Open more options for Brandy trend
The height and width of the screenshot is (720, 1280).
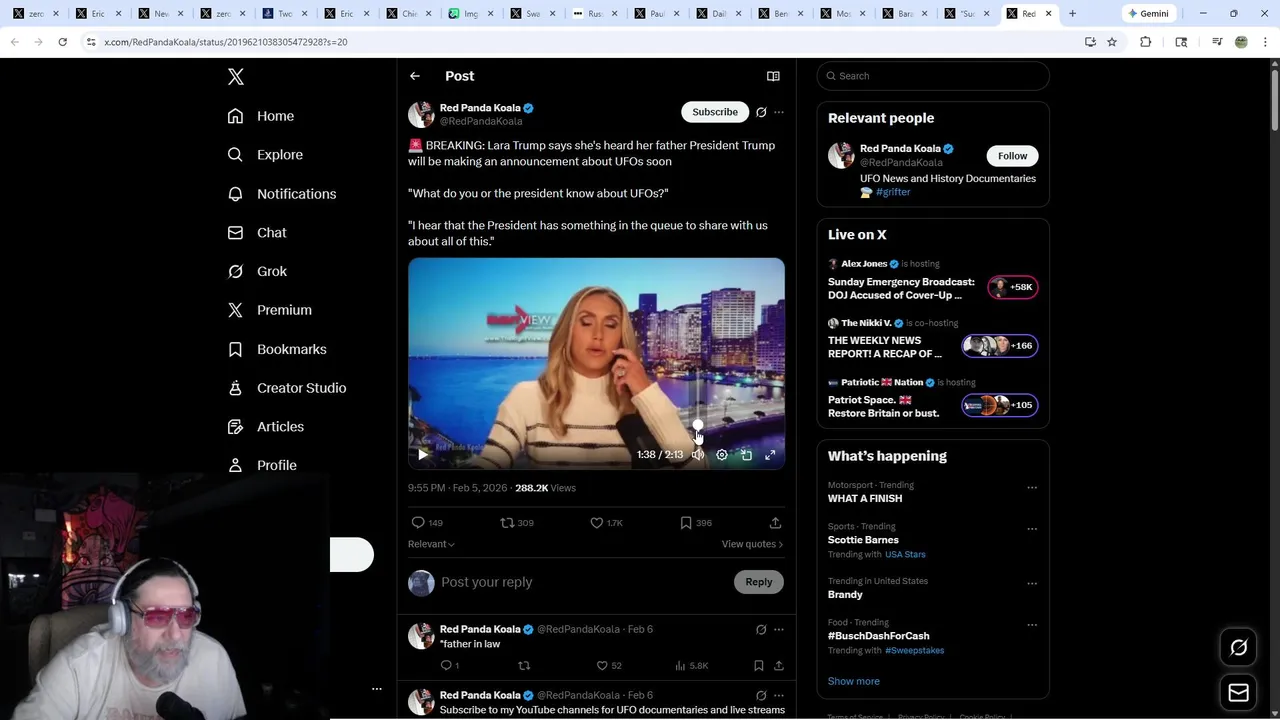pyautogui.click(x=1032, y=584)
